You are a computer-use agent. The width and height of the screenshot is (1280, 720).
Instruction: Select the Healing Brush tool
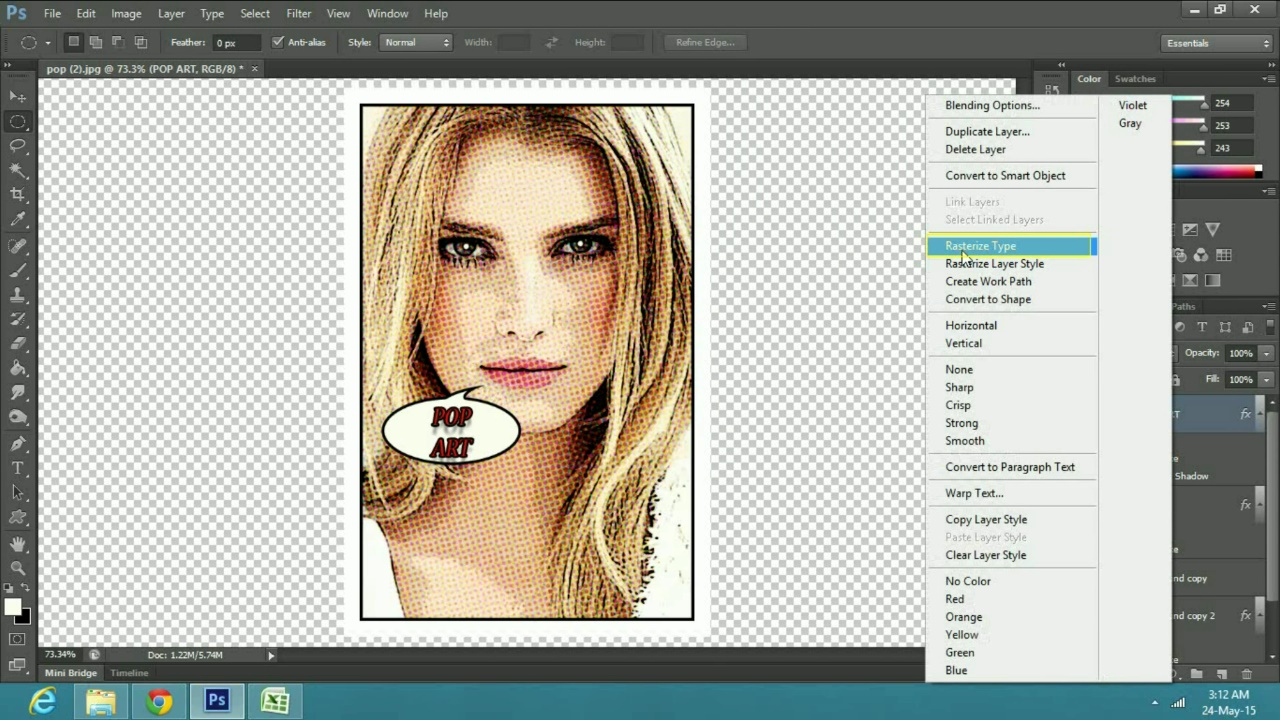point(18,247)
